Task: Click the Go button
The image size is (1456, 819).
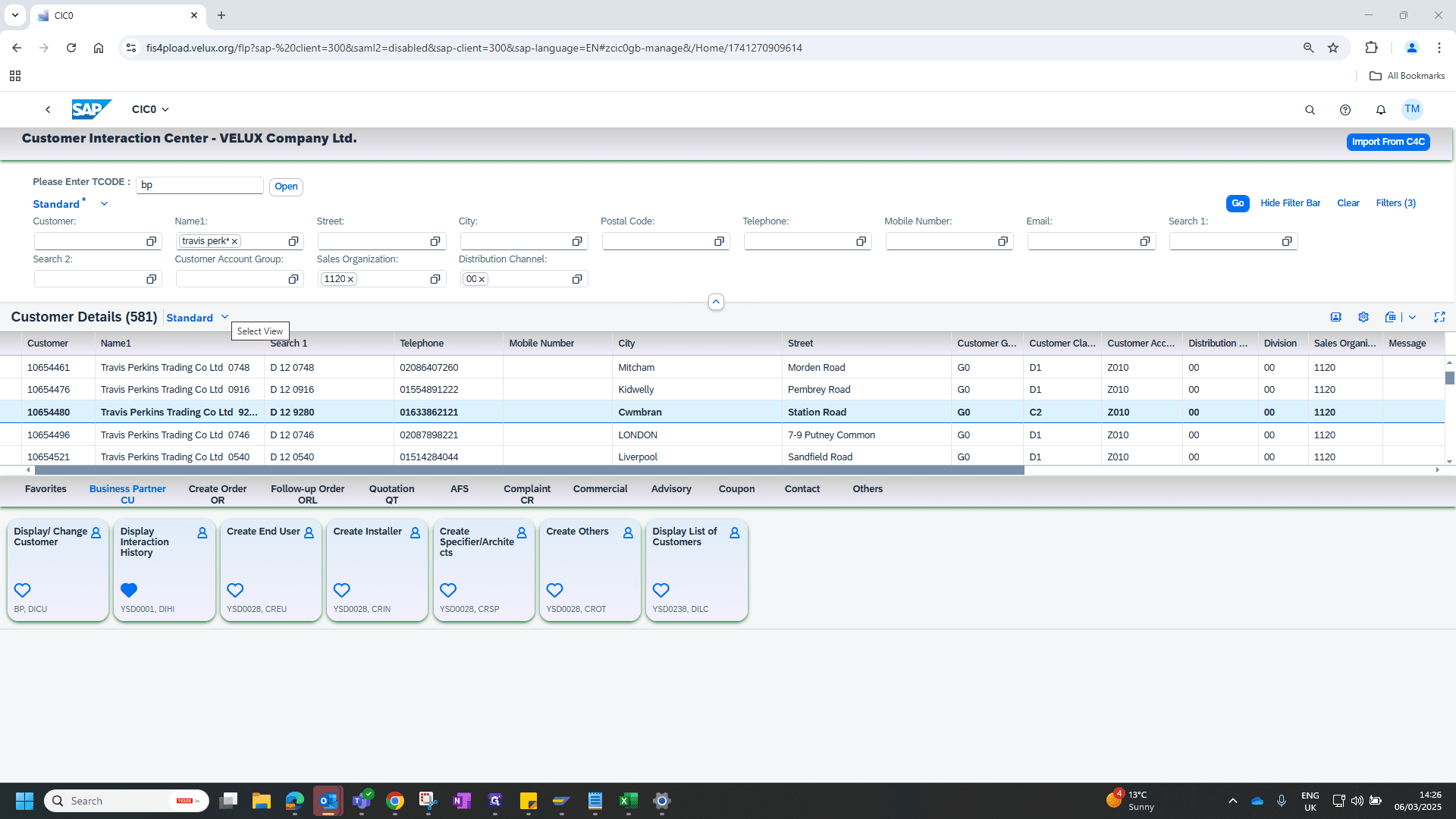Action: pos(1238,203)
